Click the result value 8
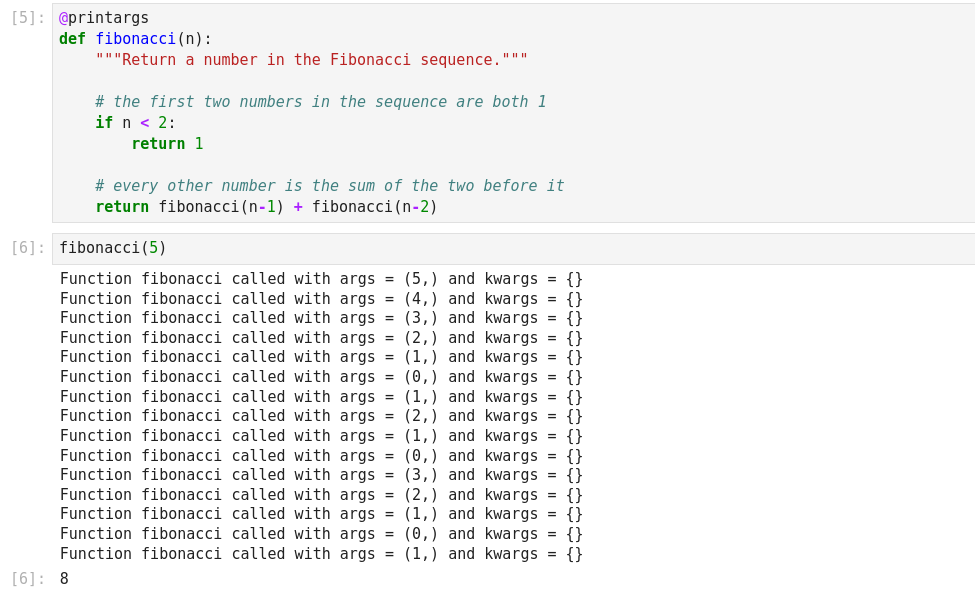 click(x=64, y=579)
